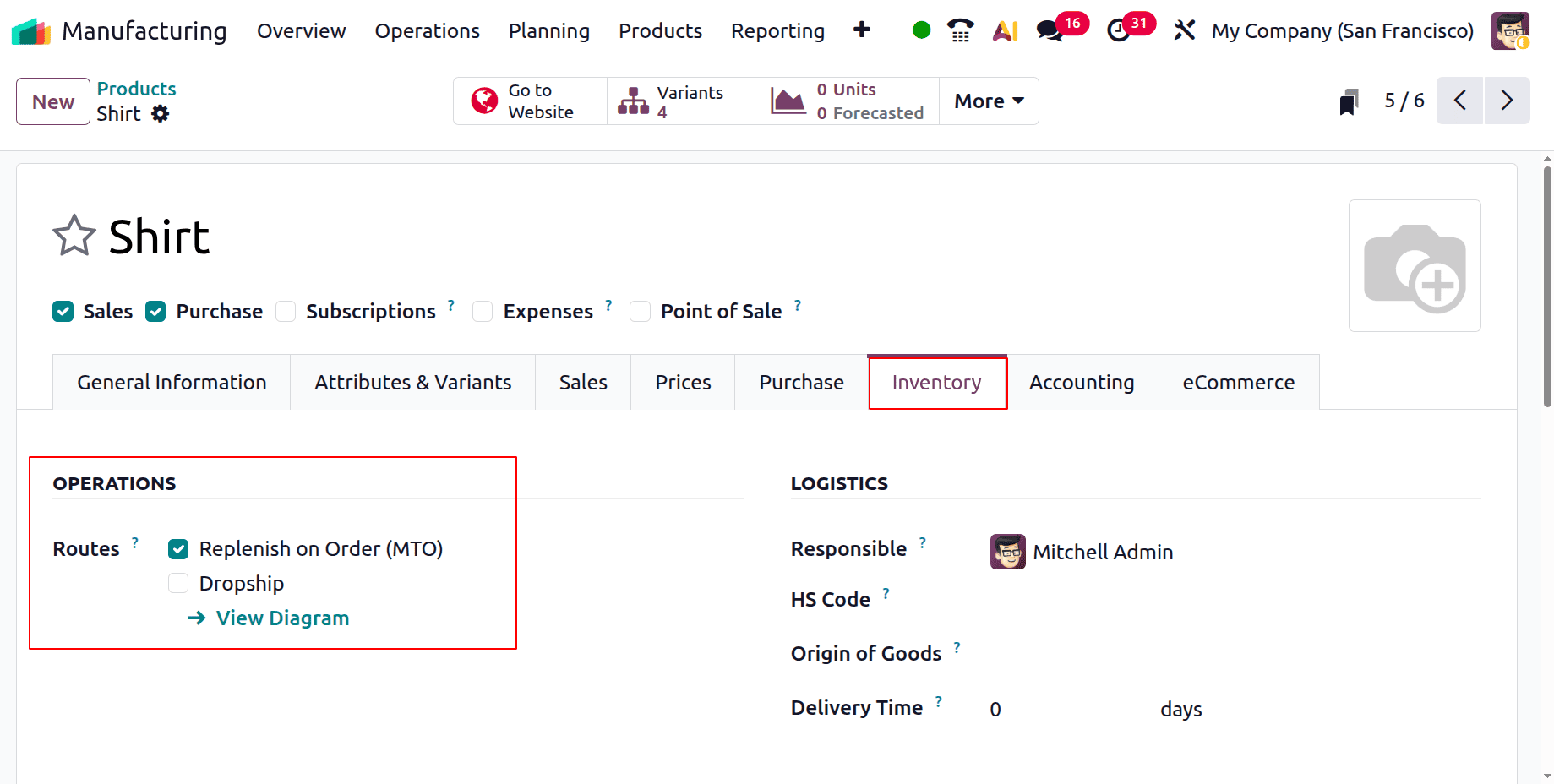The height and width of the screenshot is (784, 1554).
Task: Select the Inventory tab
Action: click(937, 383)
